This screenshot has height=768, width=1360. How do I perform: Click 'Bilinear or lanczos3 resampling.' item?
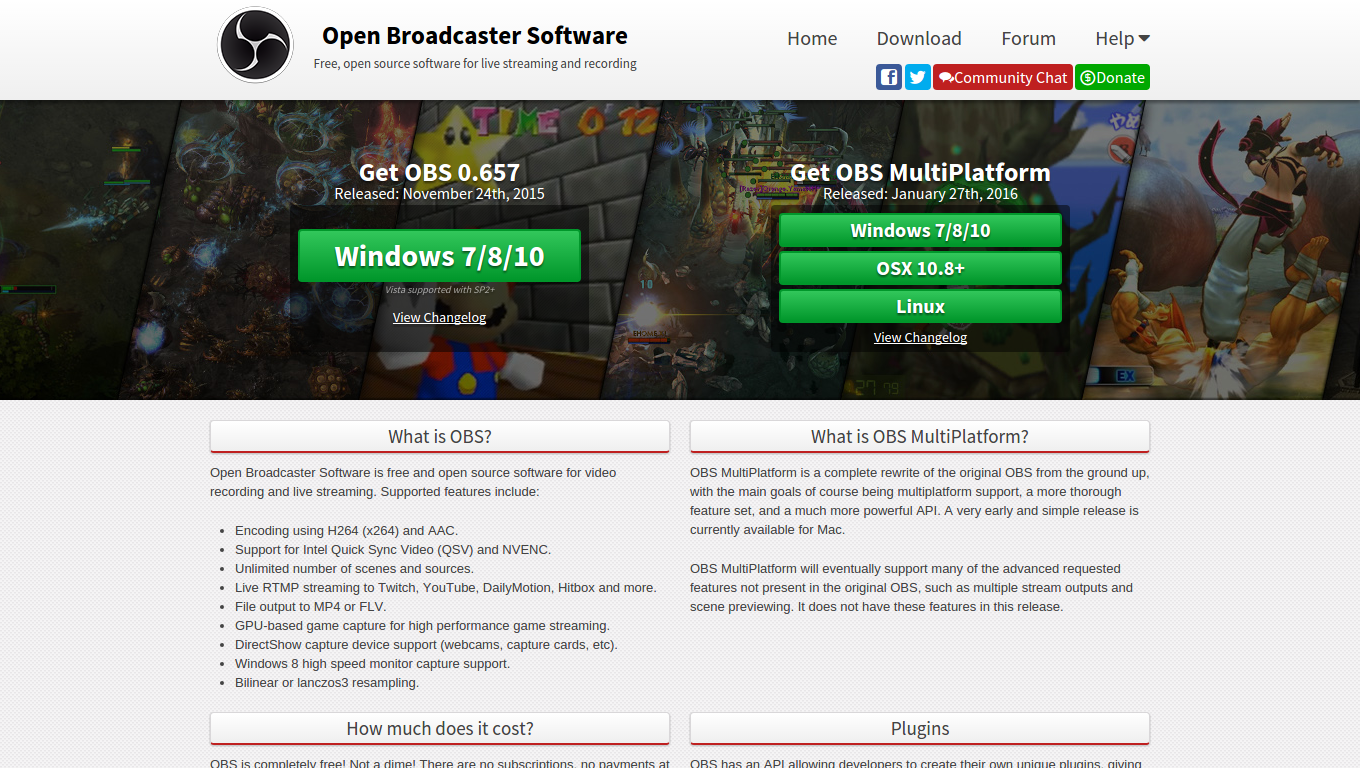point(327,683)
